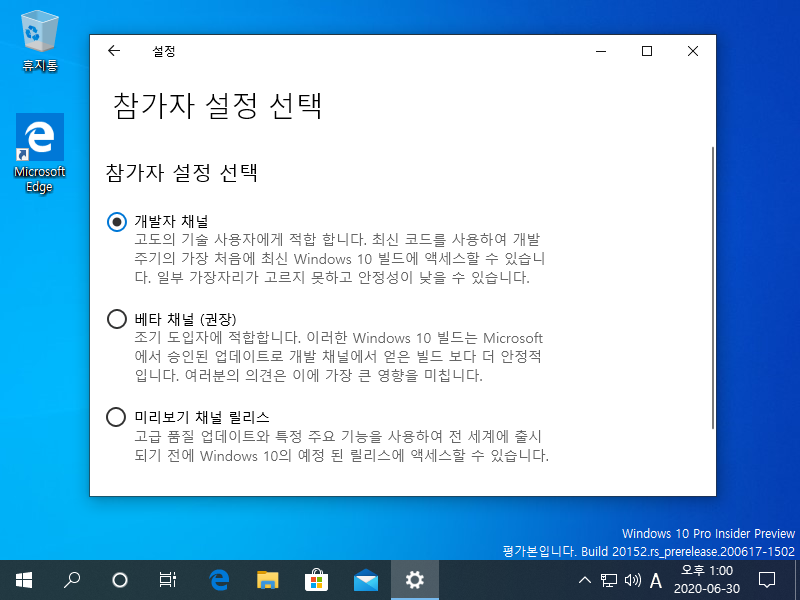The height and width of the screenshot is (600, 800).
Task: Open Microsoft Edge from the taskbar
Action: [x=218, y=578]
